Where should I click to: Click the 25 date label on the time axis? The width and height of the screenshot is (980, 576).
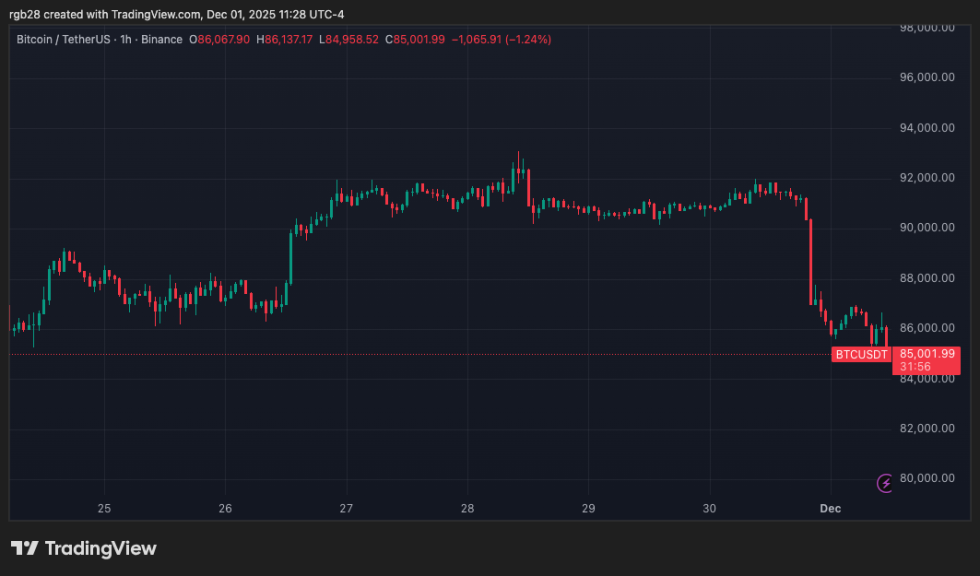[104, 509]
